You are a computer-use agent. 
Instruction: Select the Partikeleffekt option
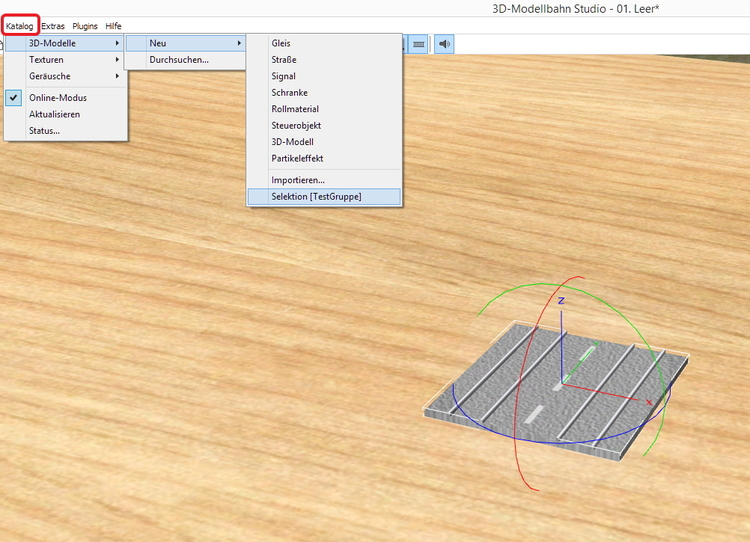point(297,158)
